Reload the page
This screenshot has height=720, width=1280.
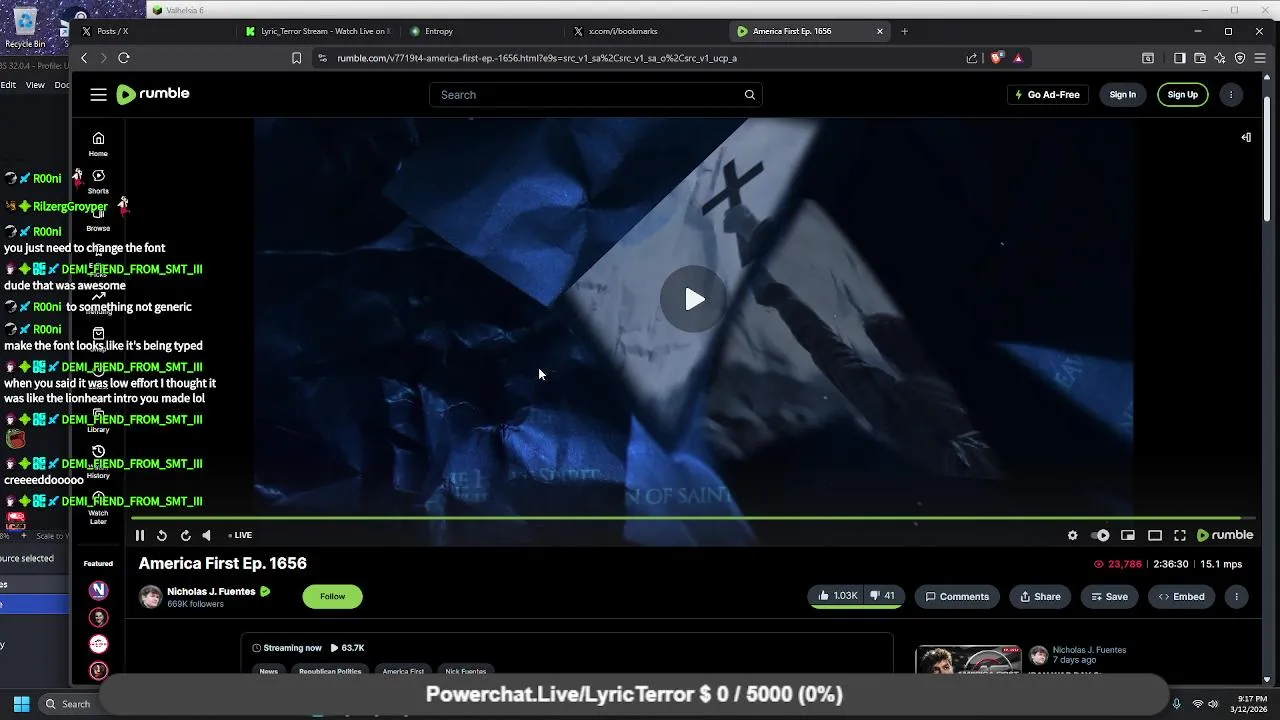tap(124, 58)
